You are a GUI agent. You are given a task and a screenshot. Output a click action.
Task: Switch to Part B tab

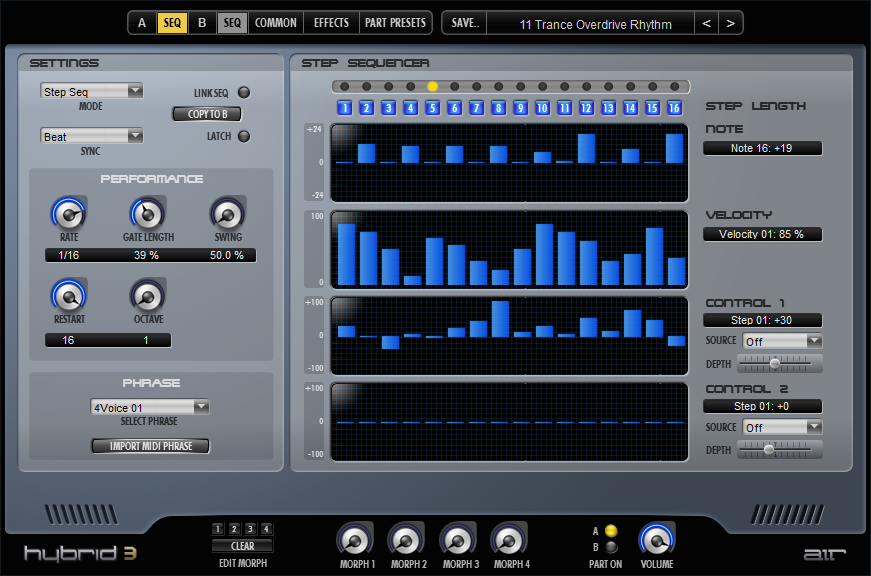202,23
